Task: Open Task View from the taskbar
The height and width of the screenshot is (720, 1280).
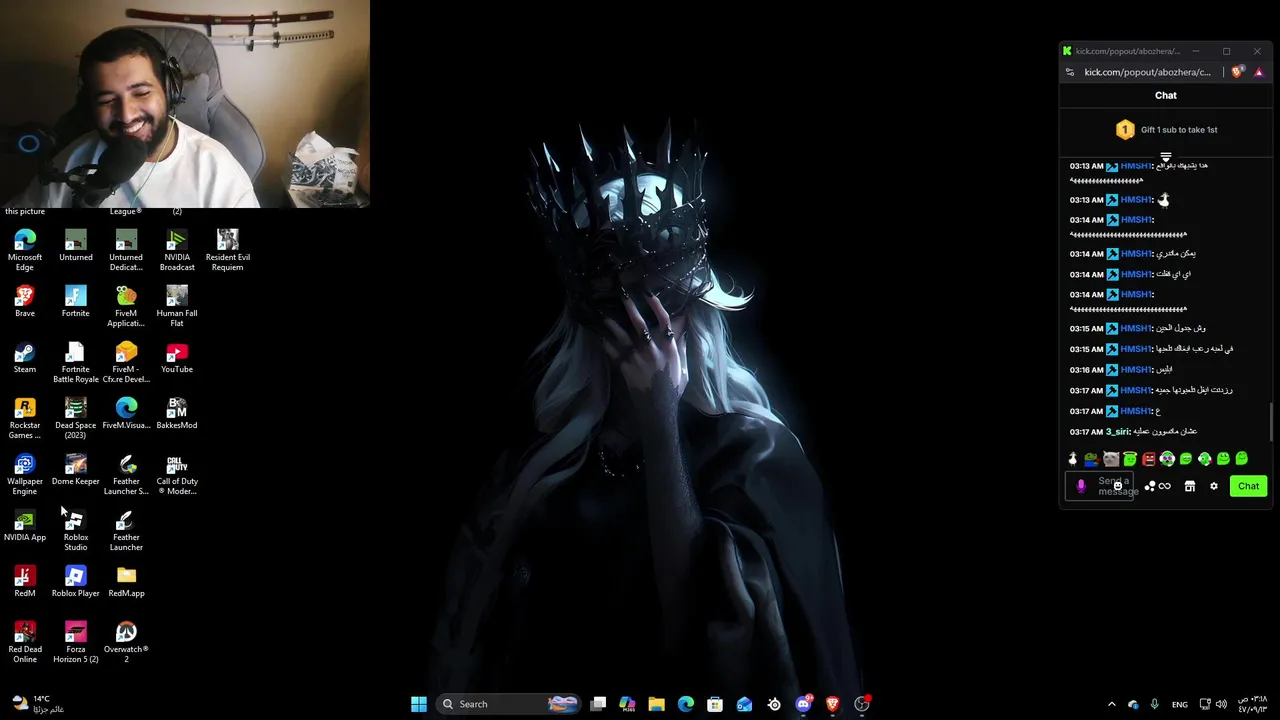Action: coord(598,704)
